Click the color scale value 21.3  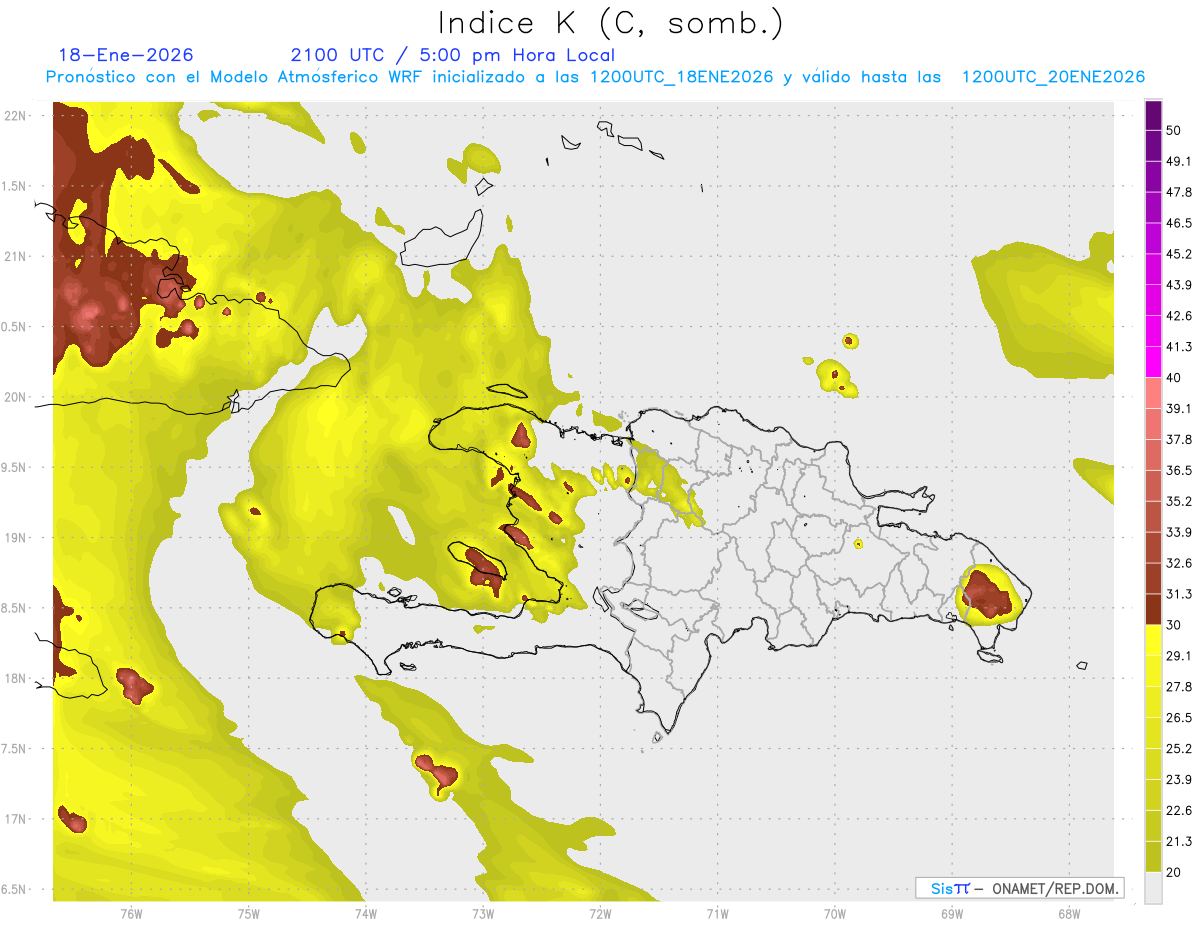[x=1179, y=842]
